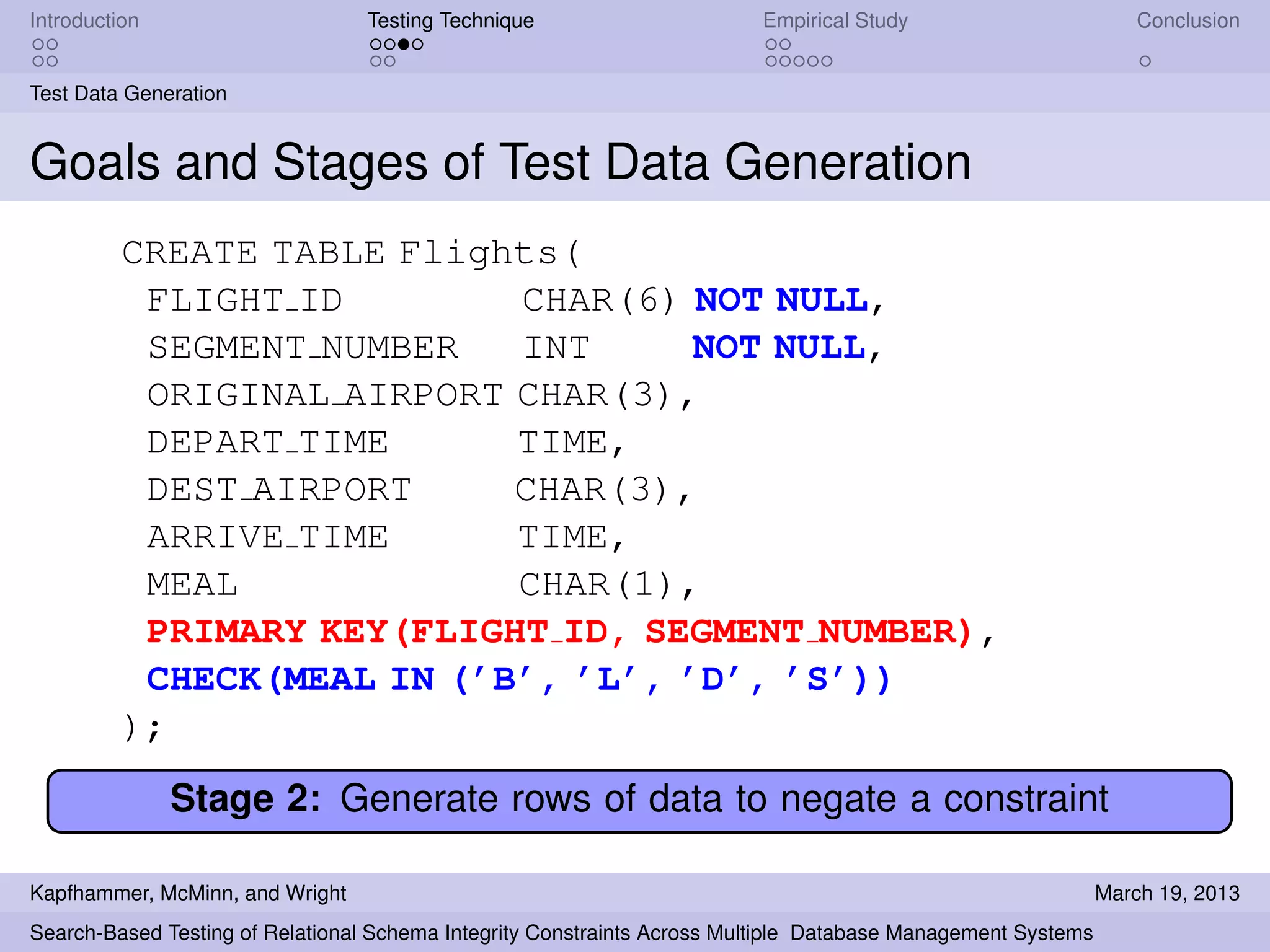The image size is (1270, 952).
Task: Click first bottom-row dot under Empirical Study
Action: pyautogui.click(x=771, y=61)
